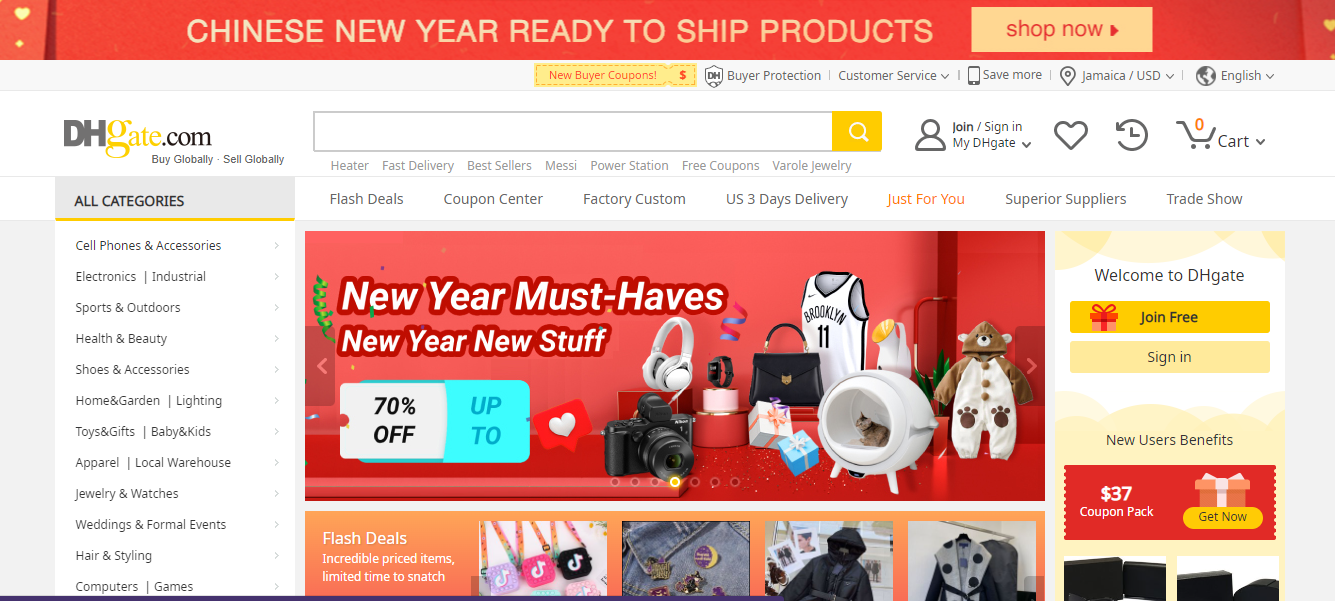Focus the product search input field
1335x601 pixels.
573,131
